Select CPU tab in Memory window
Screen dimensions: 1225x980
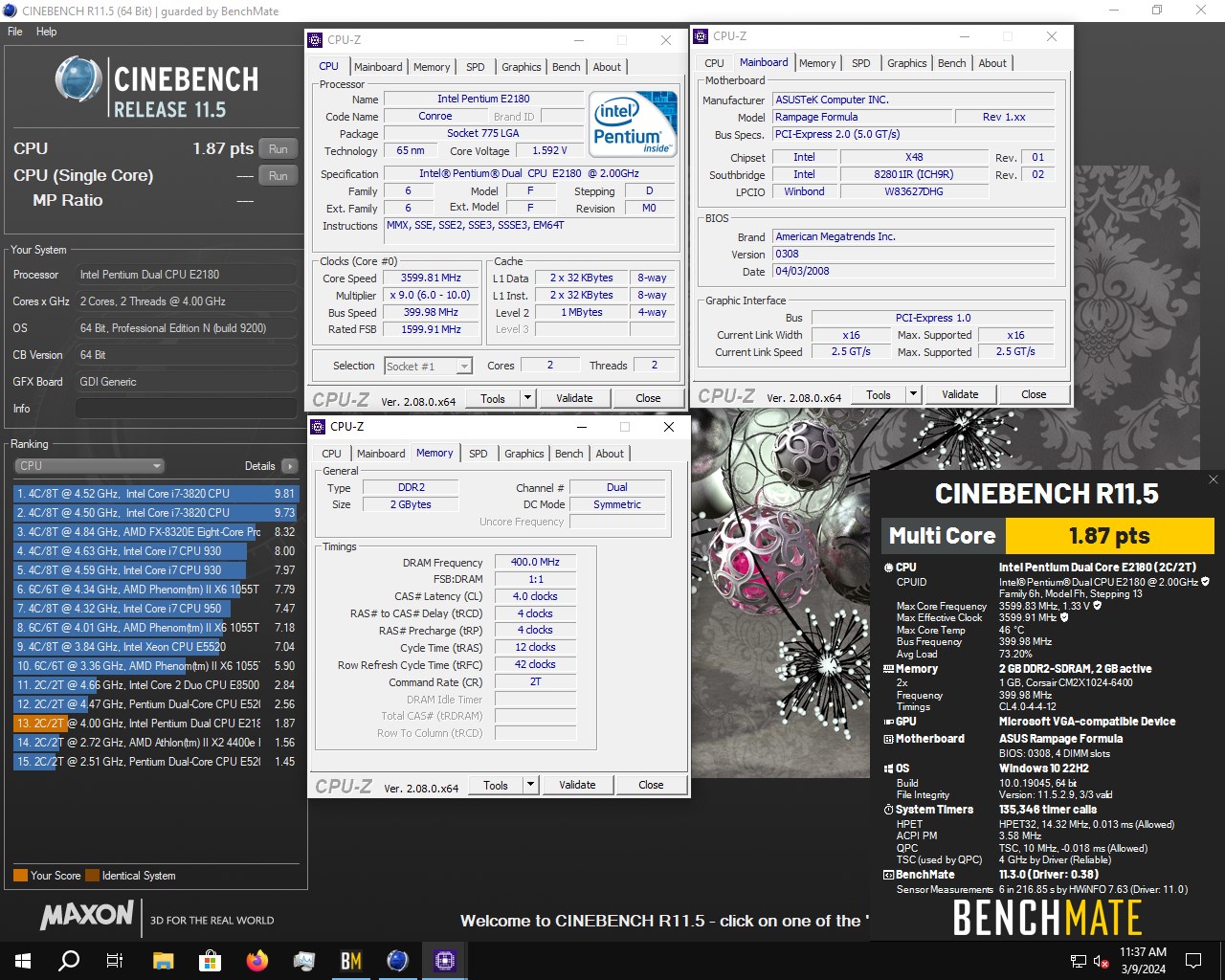(331, 454)
